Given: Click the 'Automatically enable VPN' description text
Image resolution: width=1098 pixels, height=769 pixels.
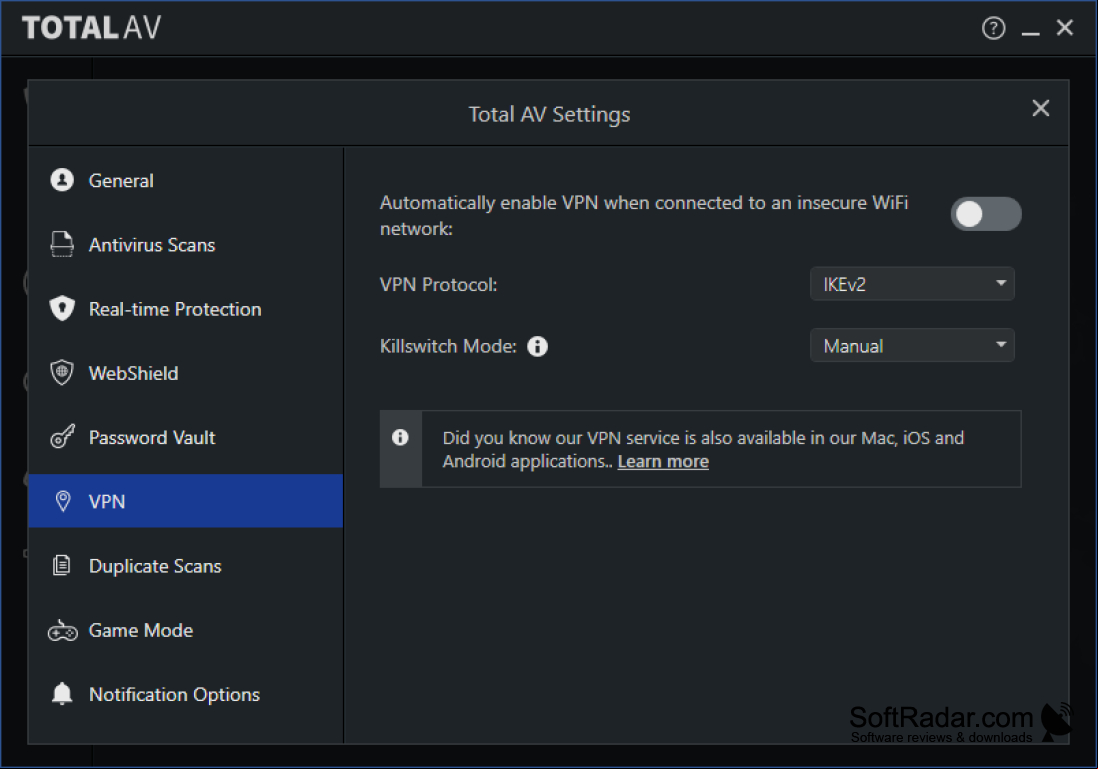Looking at the screenshot, I should point(644,215).
